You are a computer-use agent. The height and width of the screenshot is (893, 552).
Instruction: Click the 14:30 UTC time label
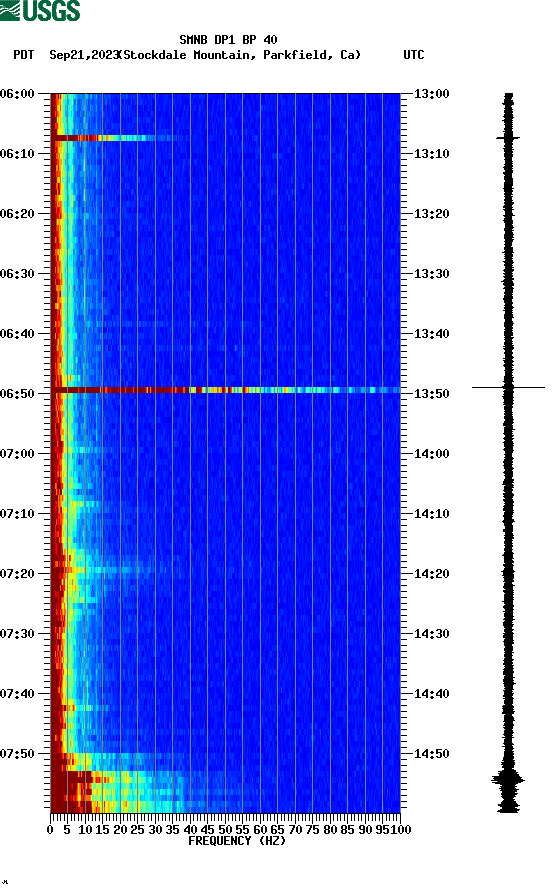[x=431, y=634]
